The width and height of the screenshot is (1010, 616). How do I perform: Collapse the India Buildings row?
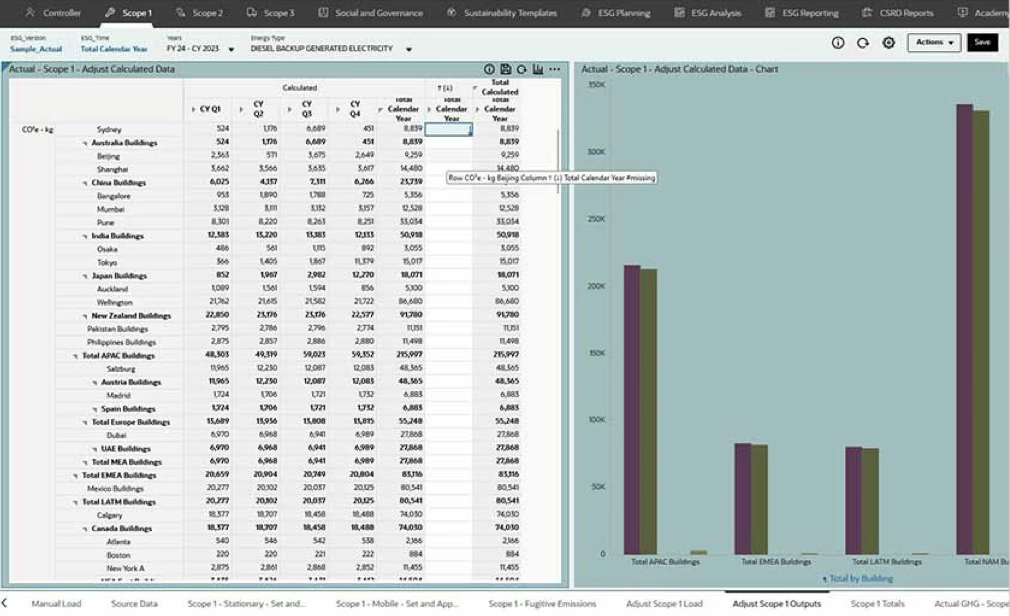pyautogui.click(x=86, y=236)
